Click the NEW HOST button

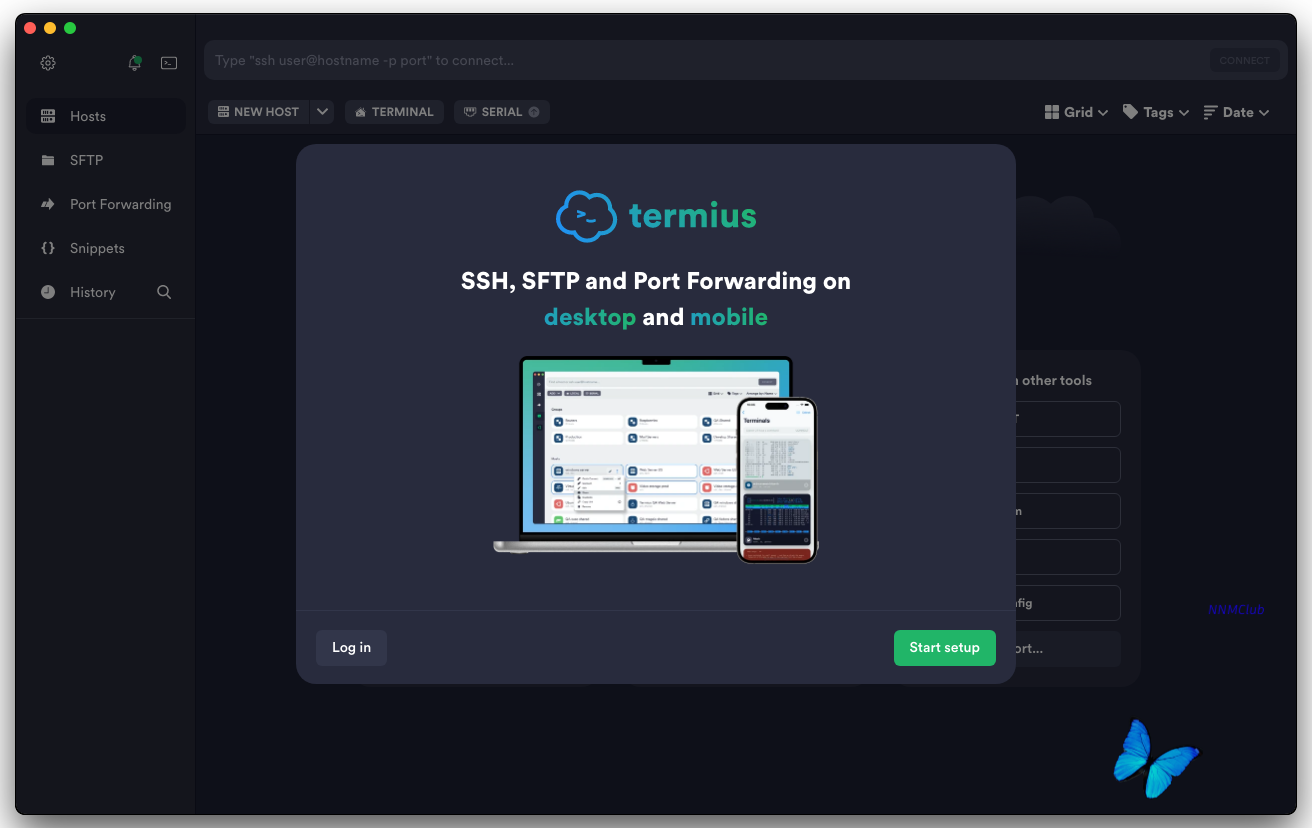(x=258, y=112)
